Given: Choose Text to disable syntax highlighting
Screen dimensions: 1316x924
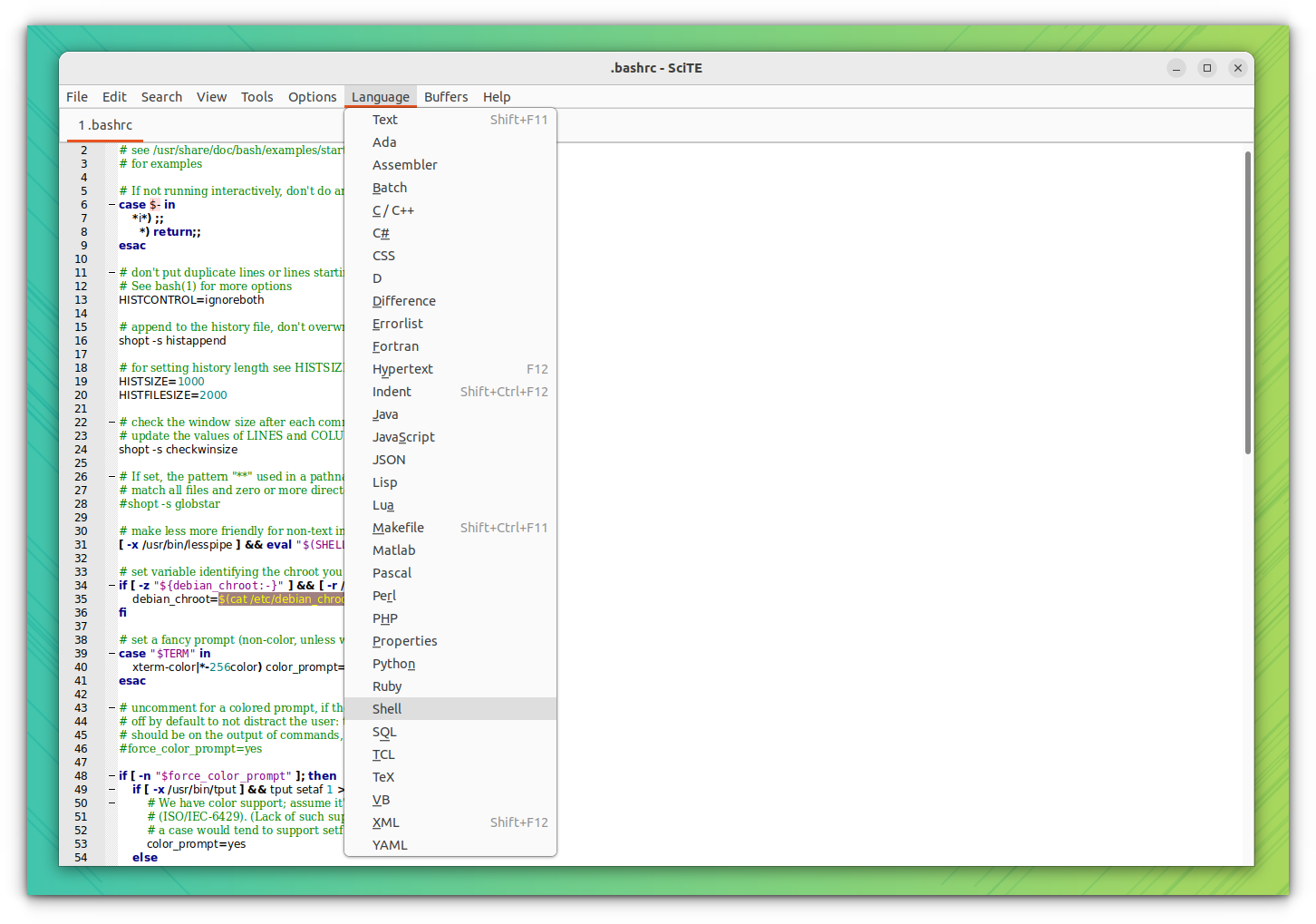Looking at the screenshot, I should [384, 119].
